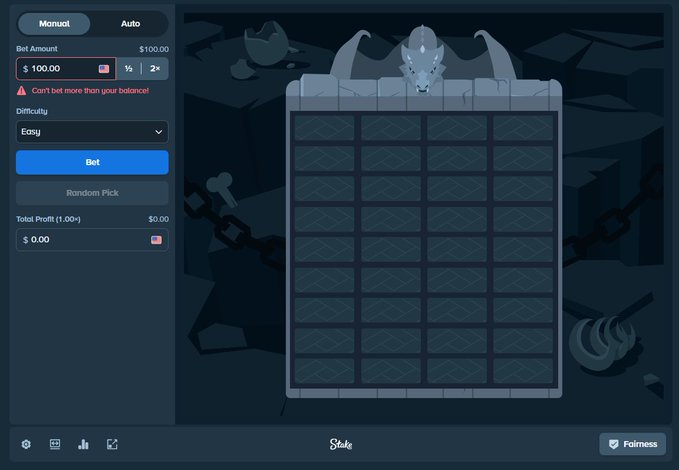Click the Difficulty dropdown chevron arrow
Screen dimensions: 679x470
pyautogui.click(x=158, y=132)
